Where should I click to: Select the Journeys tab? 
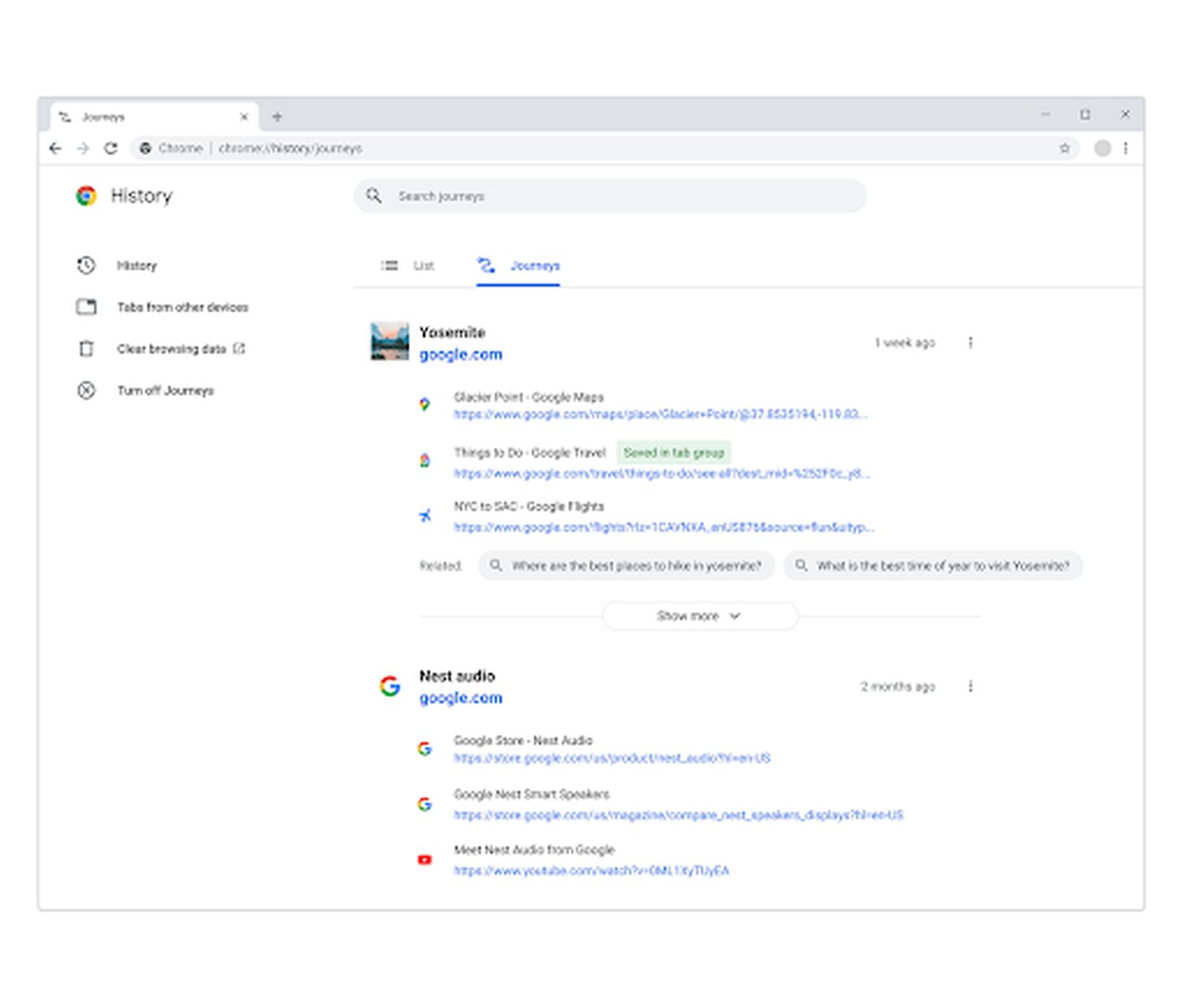(519, 266)
